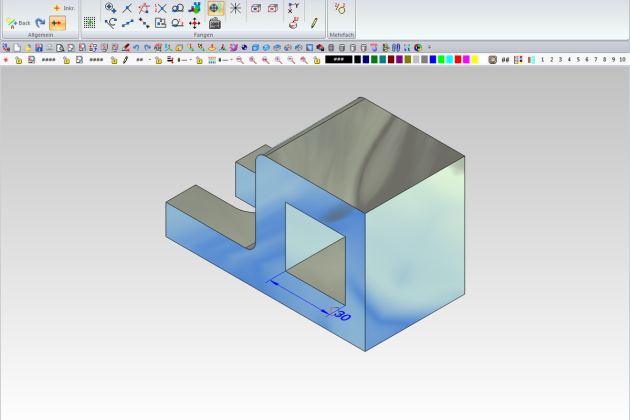Toggle the dotted grid snap icon
630x420 pixels.
[89, 22]
